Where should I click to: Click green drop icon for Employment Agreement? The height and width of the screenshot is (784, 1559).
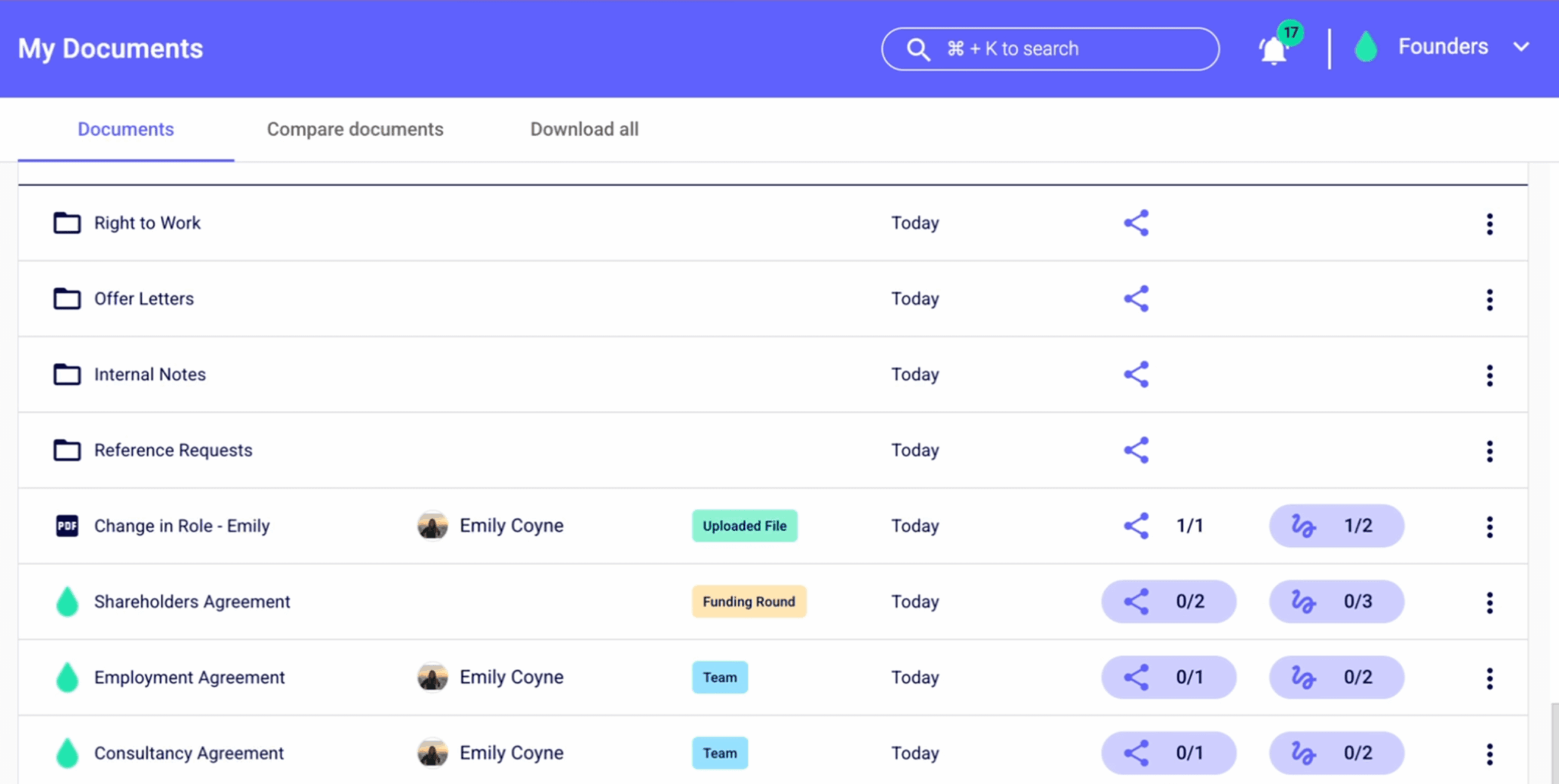tap(67, 677)
